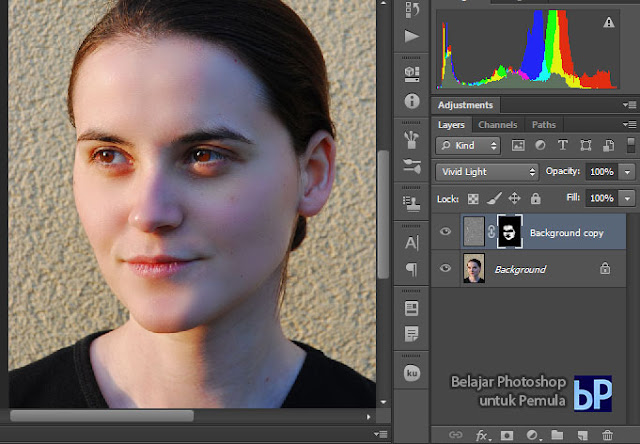Open the 3D panel cube icon

(412, 74)
